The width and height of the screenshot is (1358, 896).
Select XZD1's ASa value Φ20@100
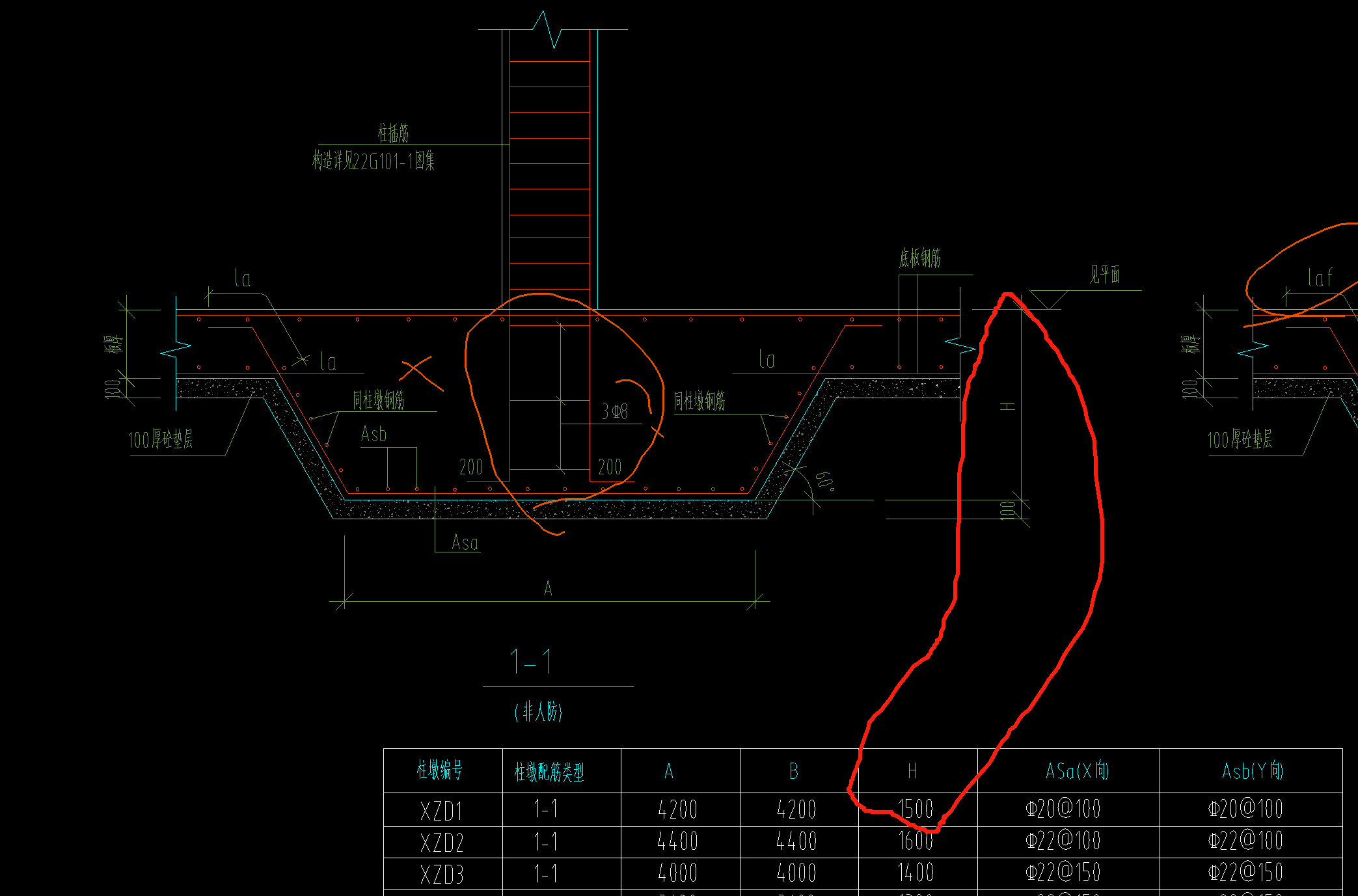pyautogui.click(x=1063, y=809)
